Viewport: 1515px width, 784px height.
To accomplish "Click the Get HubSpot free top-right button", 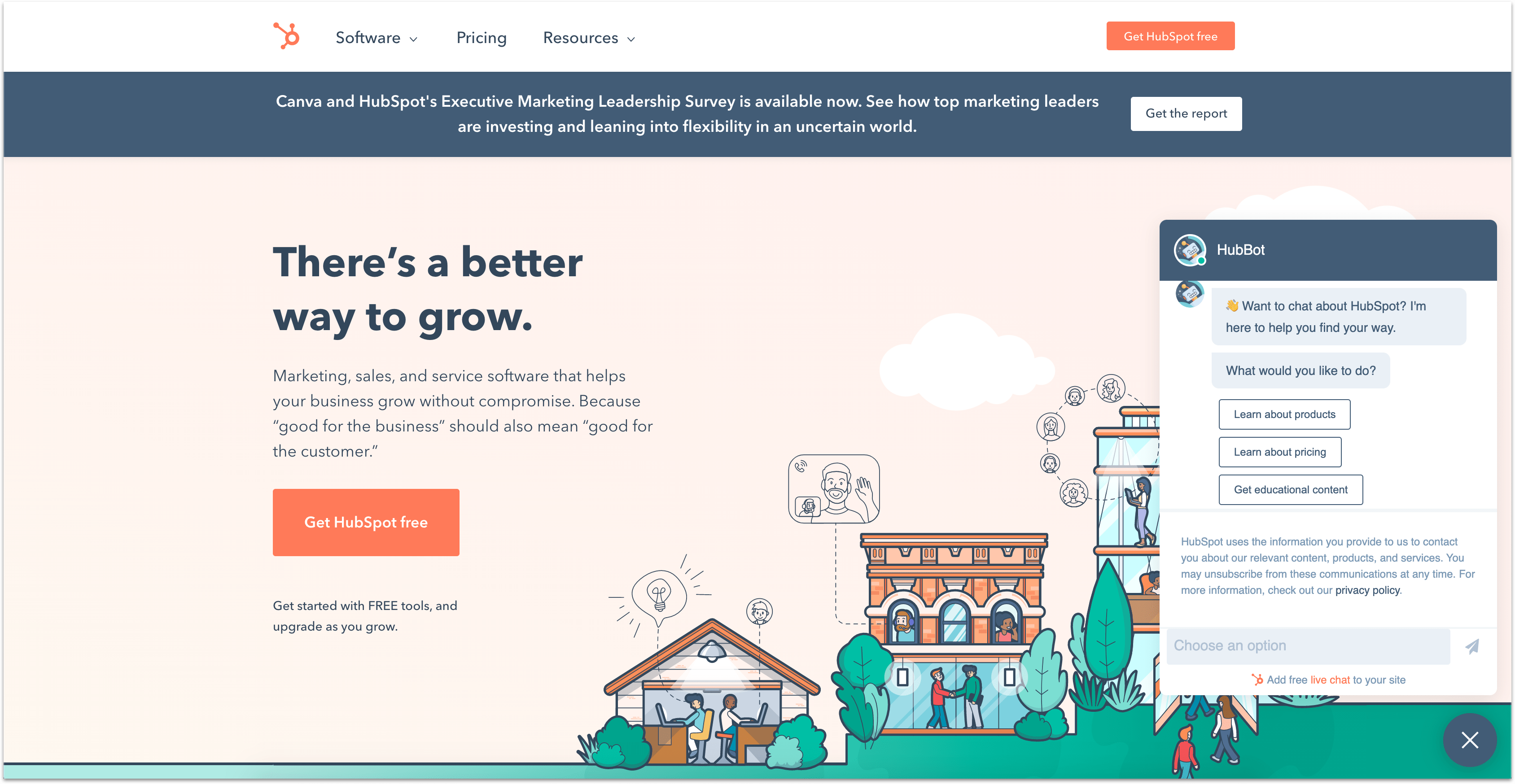I will click(x=1170, y=36).
